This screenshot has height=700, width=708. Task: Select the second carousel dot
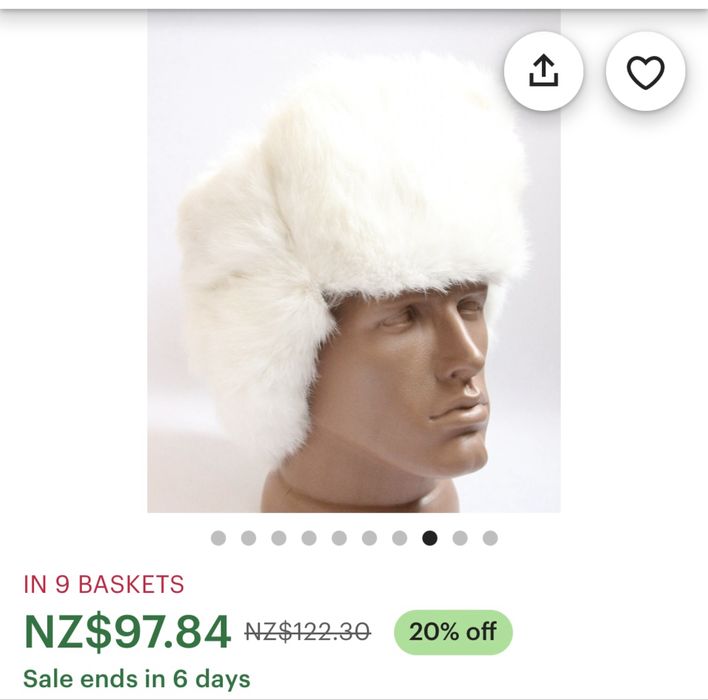(x=248, y=538)
